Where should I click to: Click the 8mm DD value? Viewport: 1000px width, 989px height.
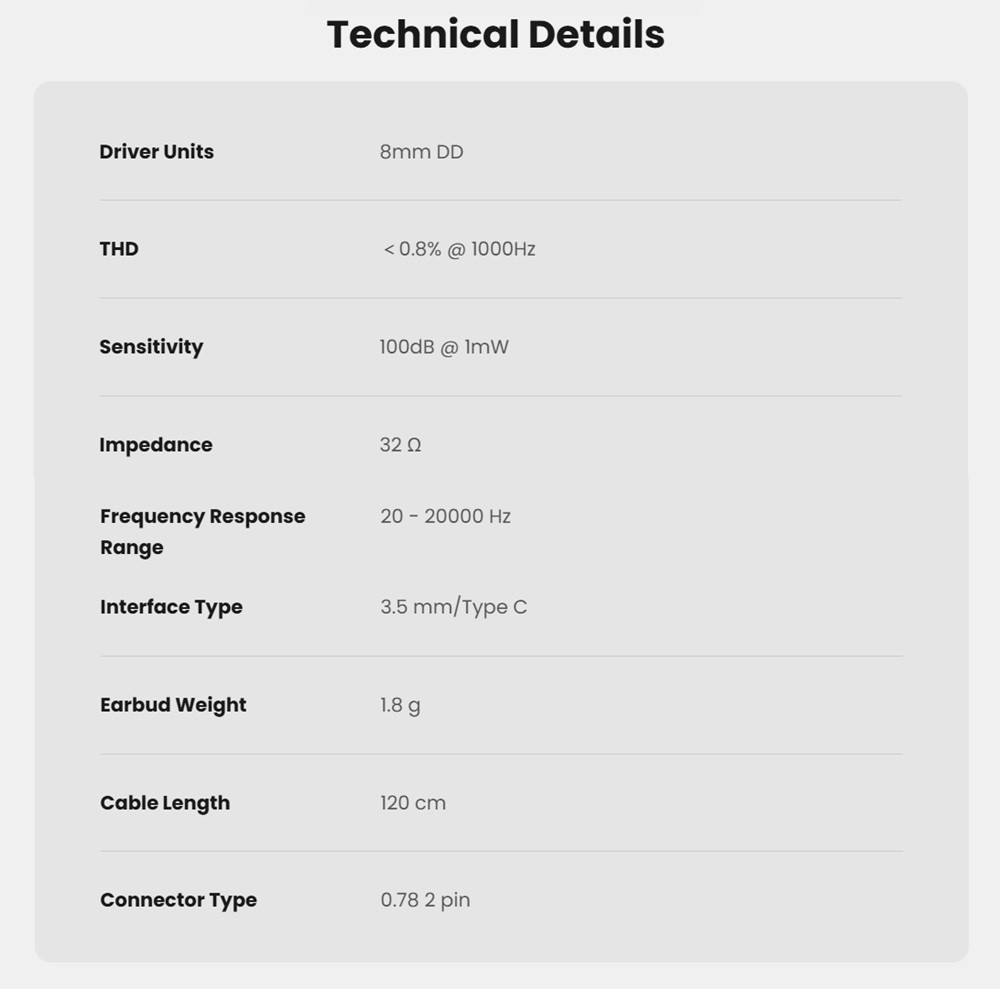click(x=422, y=152)
